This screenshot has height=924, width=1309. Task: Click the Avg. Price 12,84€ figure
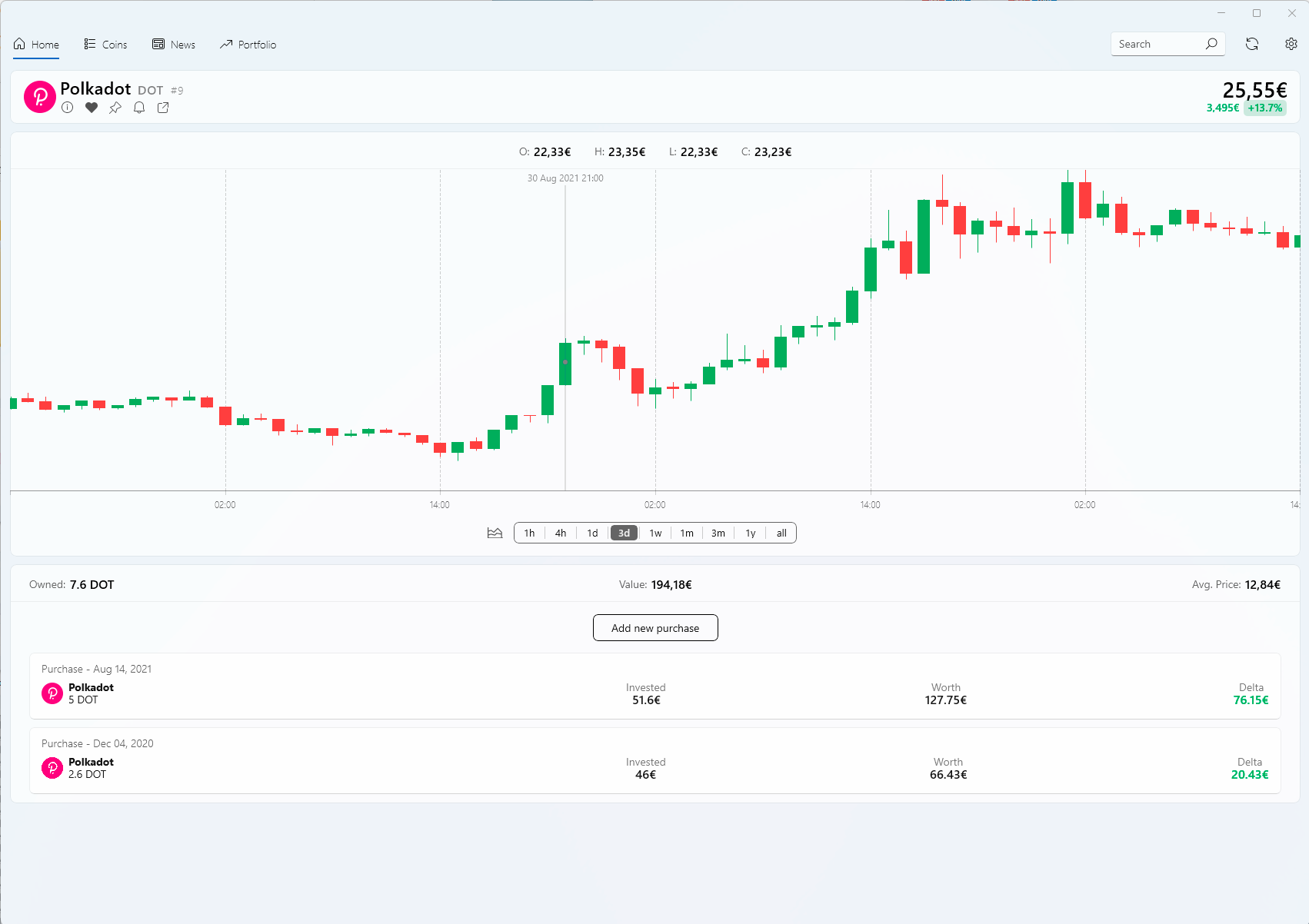point(1263,585)
